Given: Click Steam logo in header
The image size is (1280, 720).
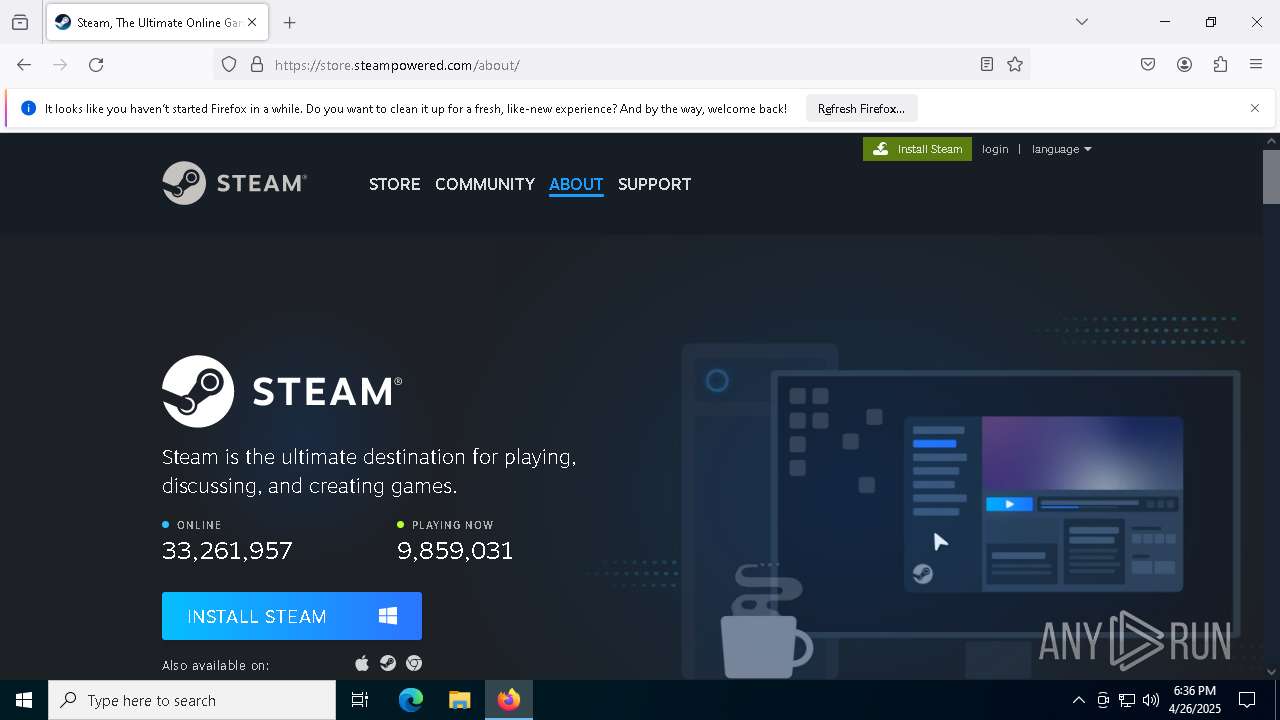Looking at the screenshot, I should (235, 183).
